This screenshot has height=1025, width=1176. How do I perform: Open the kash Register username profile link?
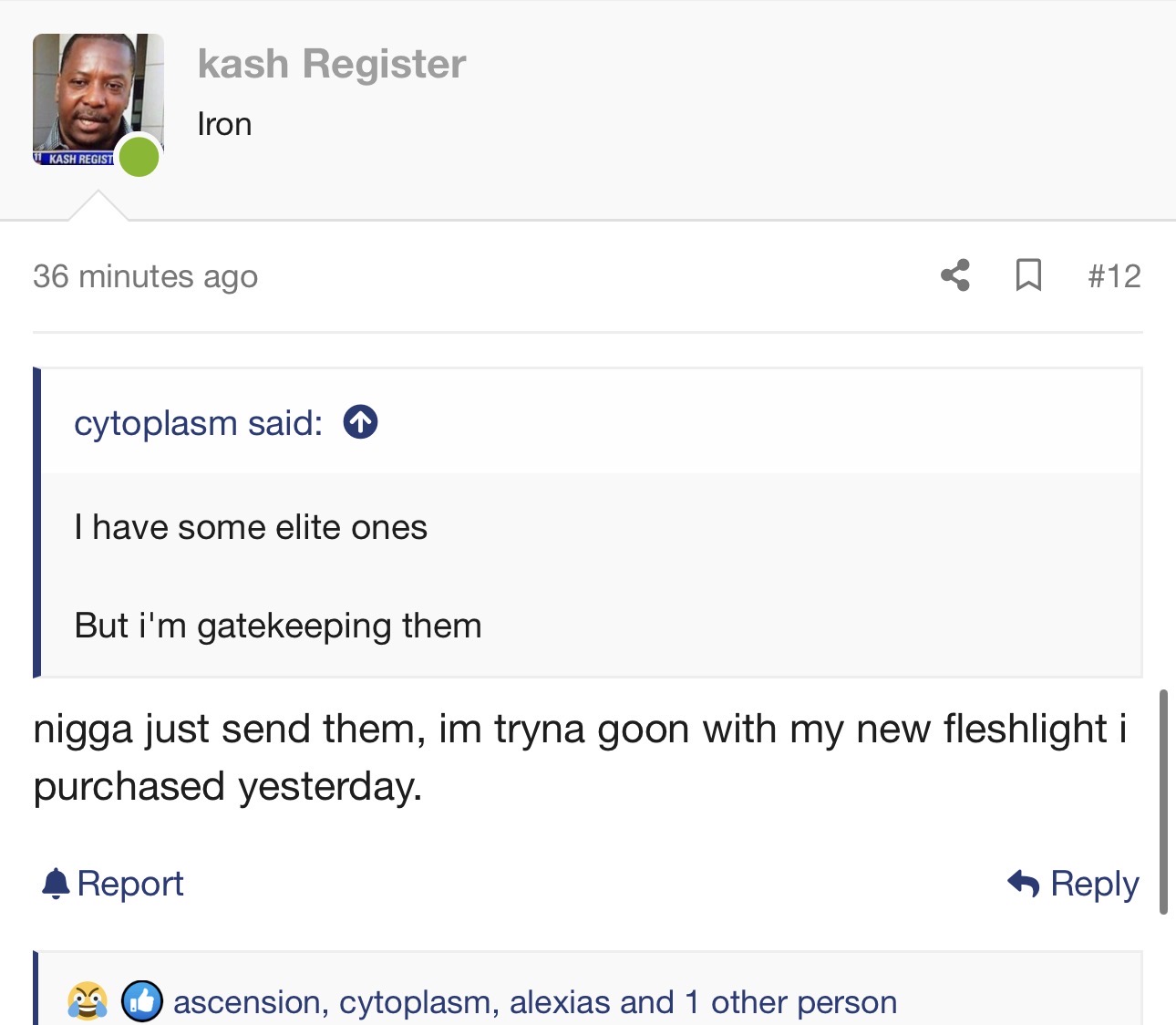point(331,64)
